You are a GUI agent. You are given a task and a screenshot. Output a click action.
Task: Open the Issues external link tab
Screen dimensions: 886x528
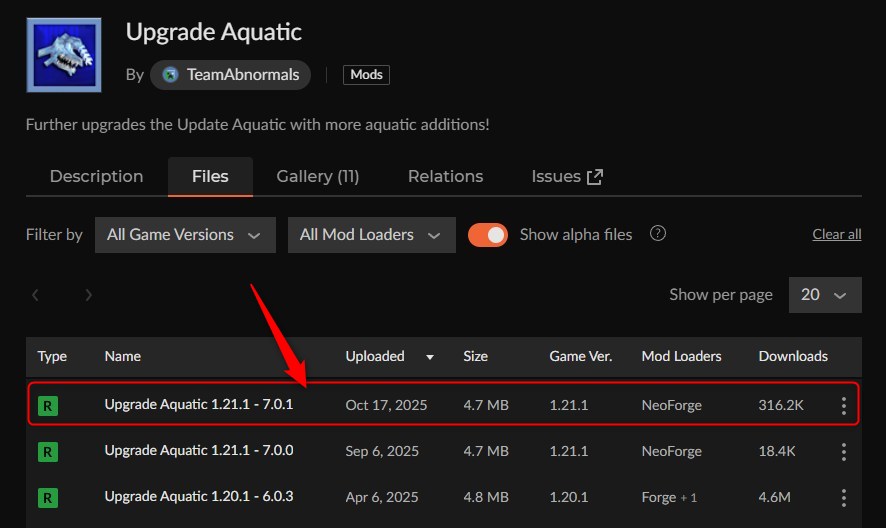point(567,176)
